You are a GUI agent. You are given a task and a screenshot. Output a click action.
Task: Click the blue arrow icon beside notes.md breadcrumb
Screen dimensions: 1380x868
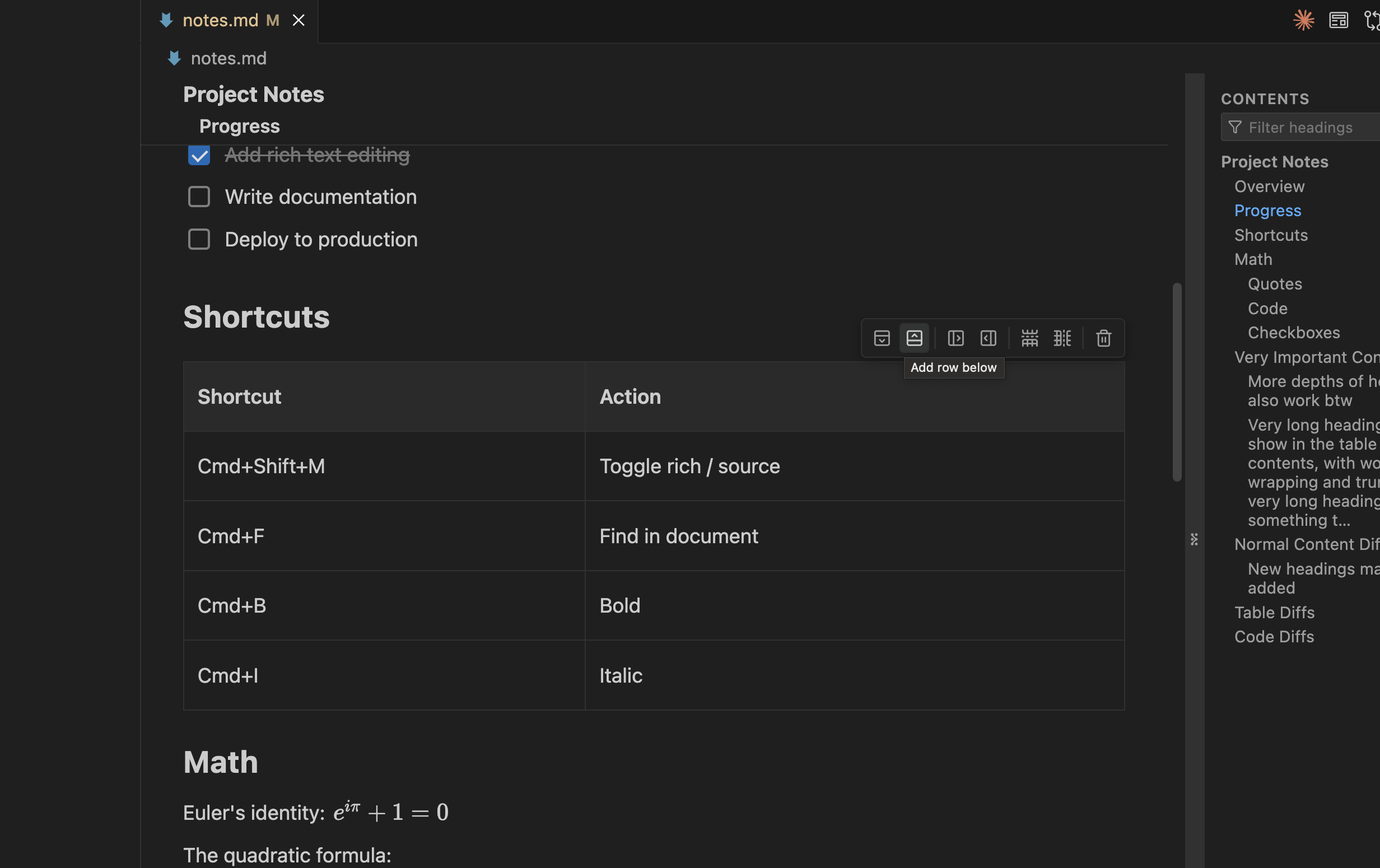(174, 58)
